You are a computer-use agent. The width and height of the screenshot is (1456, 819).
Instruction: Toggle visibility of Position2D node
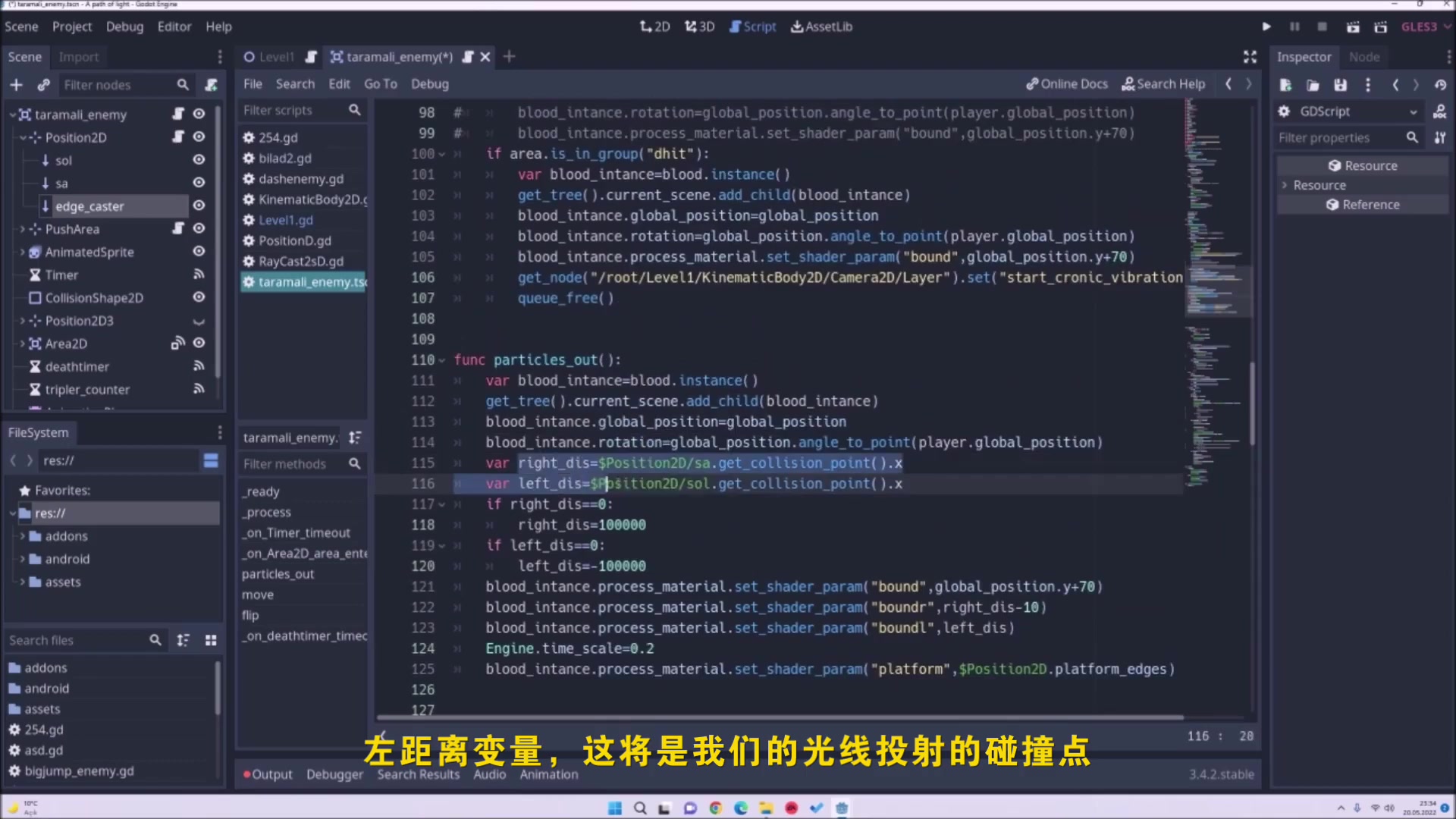coord(199,136)
